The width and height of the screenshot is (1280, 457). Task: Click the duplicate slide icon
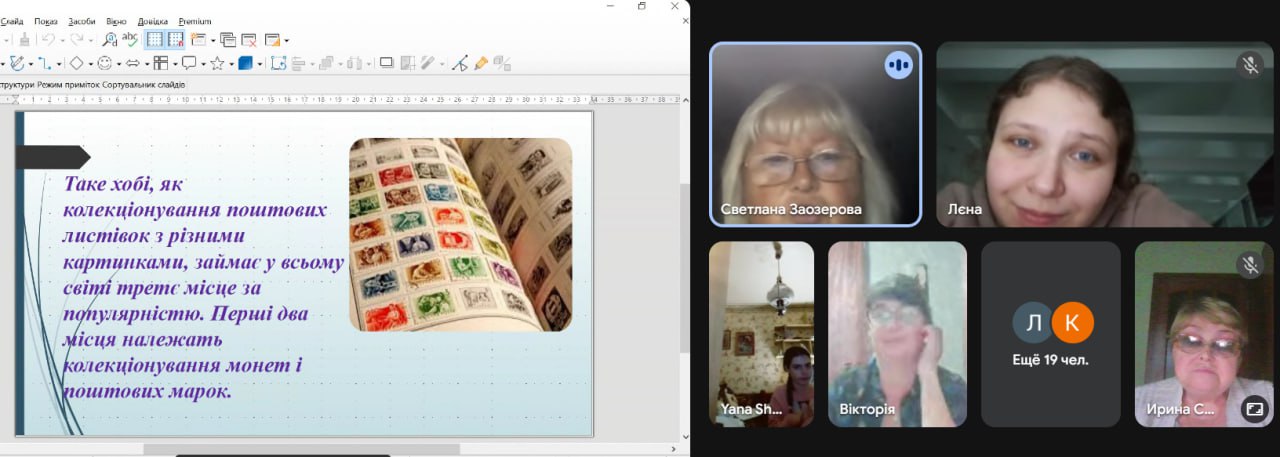228,40
